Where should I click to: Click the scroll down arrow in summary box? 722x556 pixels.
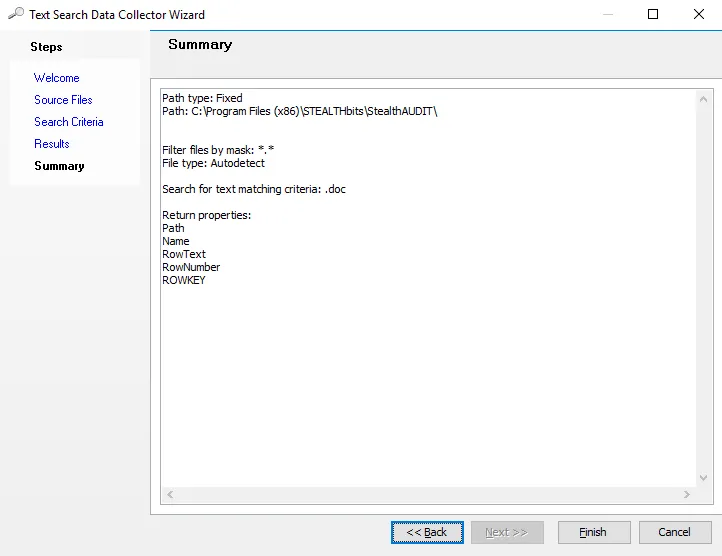click(703, 478)
